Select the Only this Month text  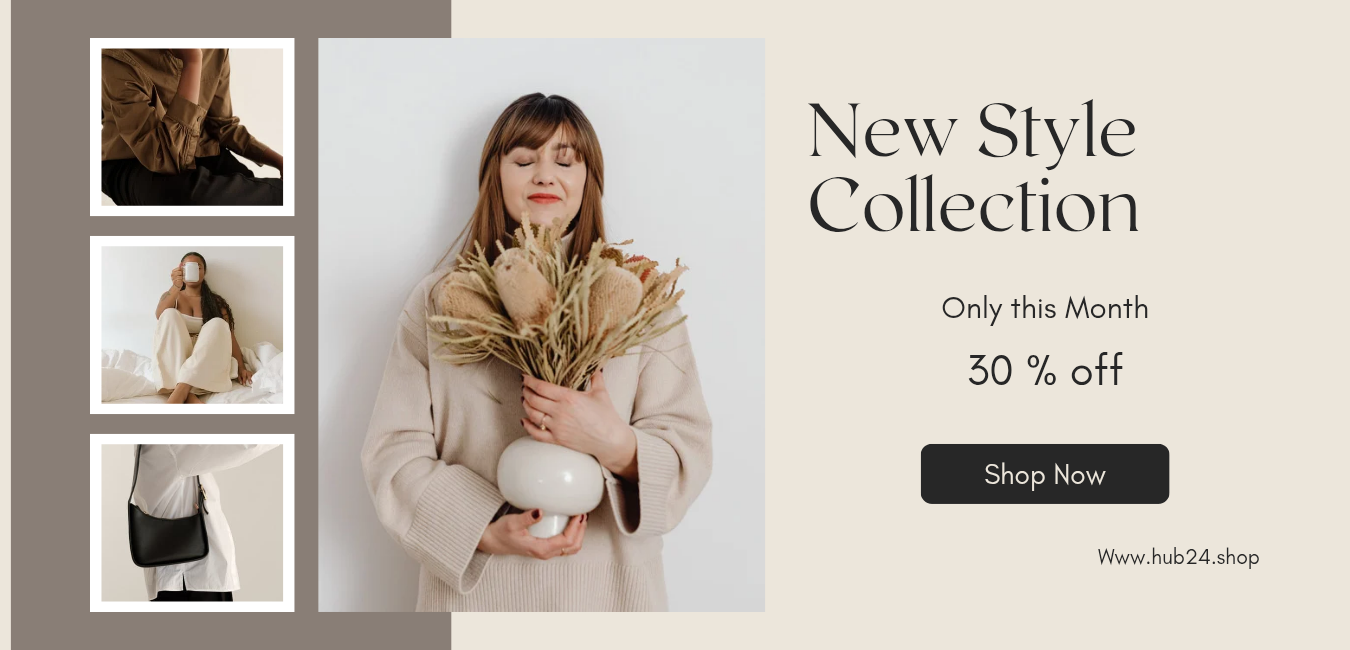click(1044, 308)
